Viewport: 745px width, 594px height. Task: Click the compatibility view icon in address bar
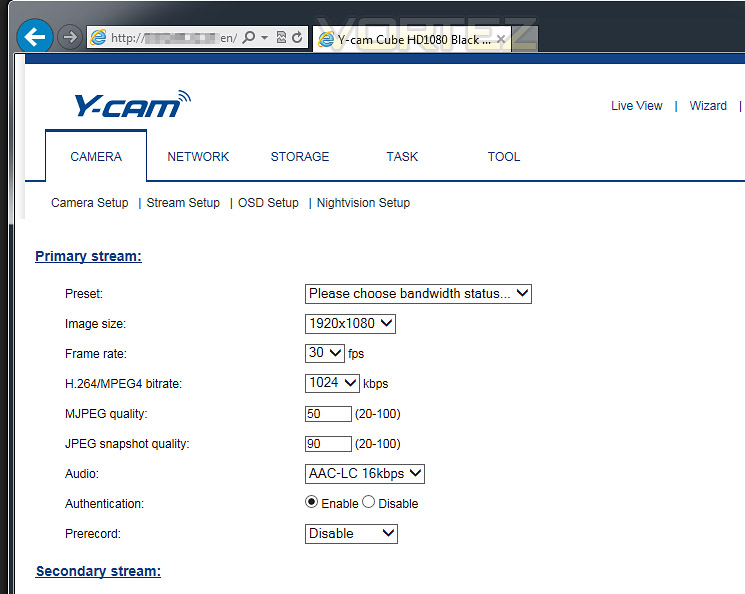point(281,37)
